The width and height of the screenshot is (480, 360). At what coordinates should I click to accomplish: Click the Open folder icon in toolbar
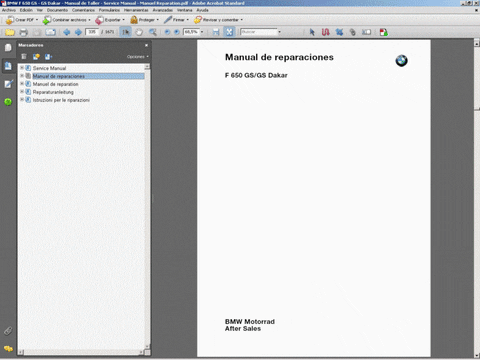coord(10,32)
